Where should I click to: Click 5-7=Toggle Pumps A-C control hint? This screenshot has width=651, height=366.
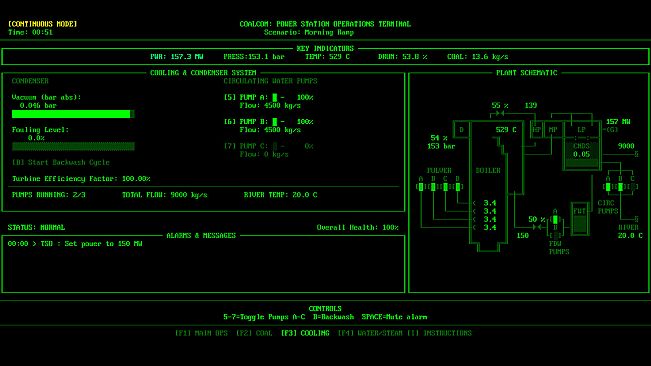point(264,317)
